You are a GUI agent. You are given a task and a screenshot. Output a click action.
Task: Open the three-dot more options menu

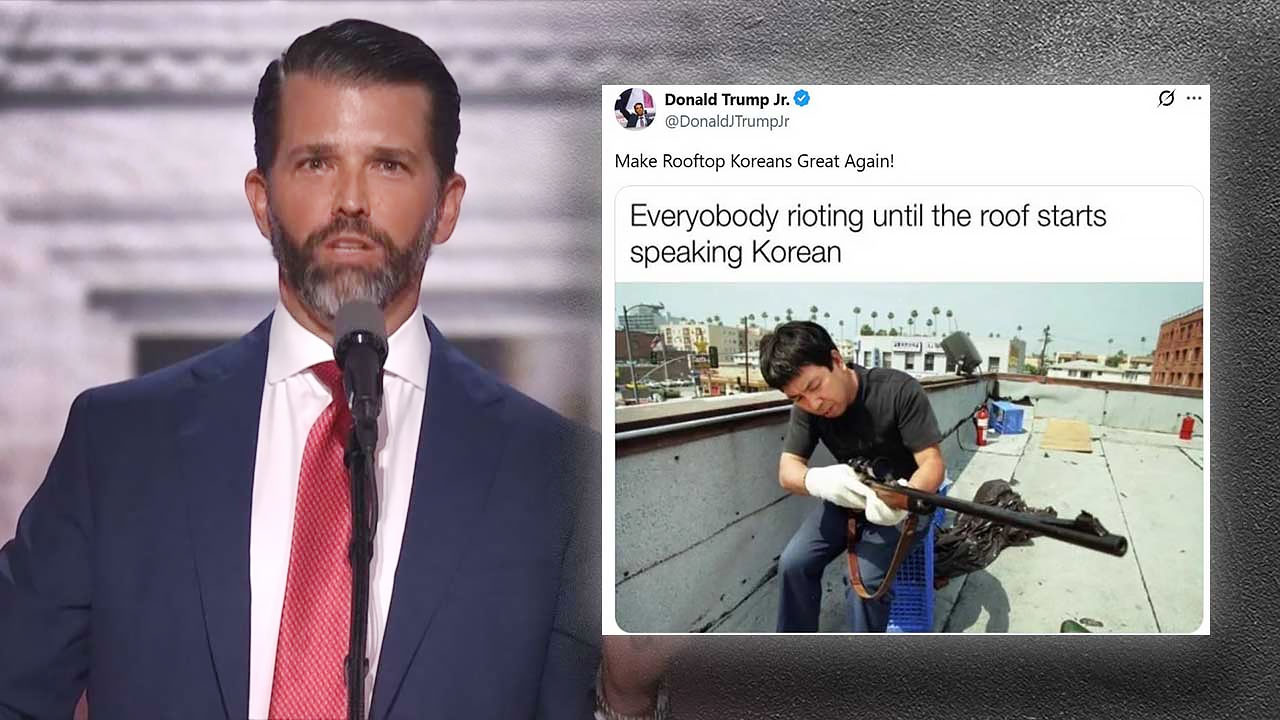pos(1194,98)
